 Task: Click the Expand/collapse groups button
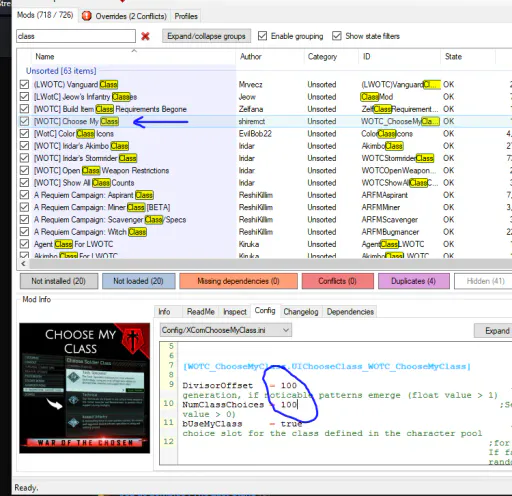[x=206, y=36]
